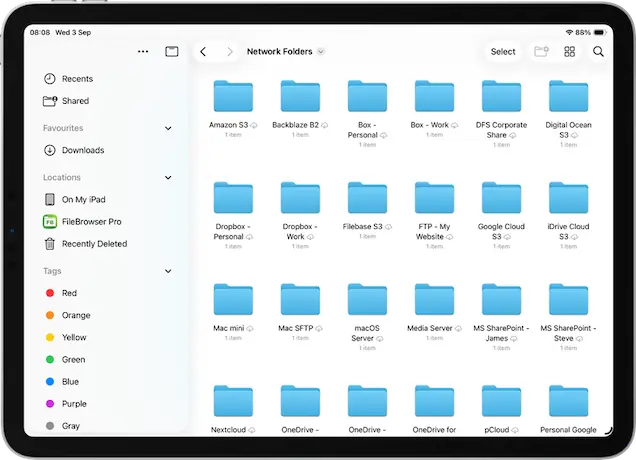Open Recently Deleted in sidebar
Image resolution: width=636 pixels, height=460 pixels.
pyautogui.click(x=94, y=243)
